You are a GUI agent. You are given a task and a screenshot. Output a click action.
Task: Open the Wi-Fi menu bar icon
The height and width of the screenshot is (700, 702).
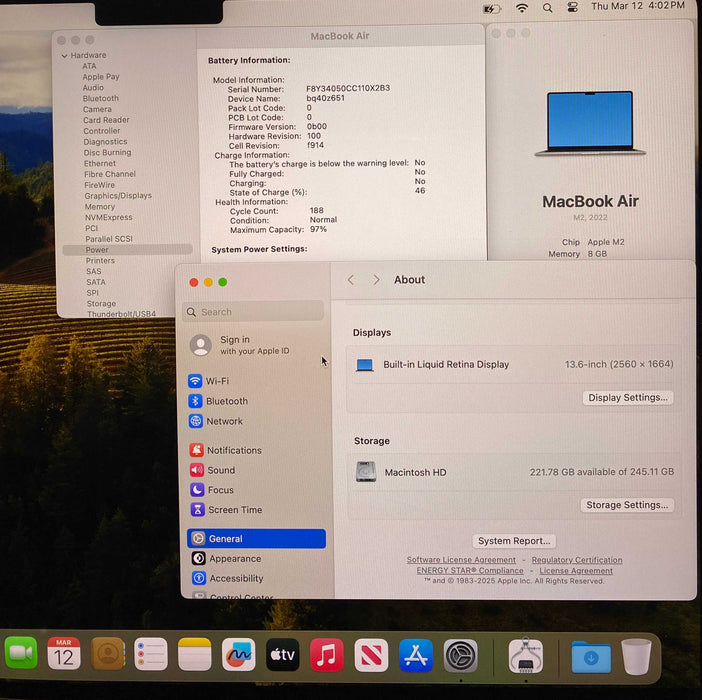[522, 8]
